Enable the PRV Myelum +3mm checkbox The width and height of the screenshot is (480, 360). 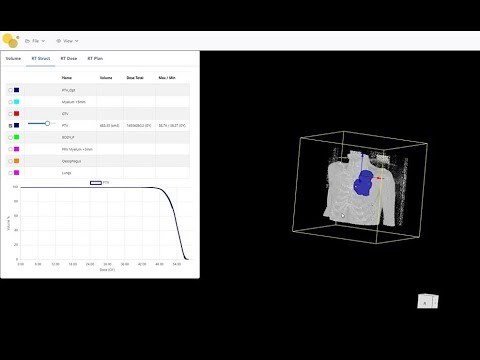10,149
